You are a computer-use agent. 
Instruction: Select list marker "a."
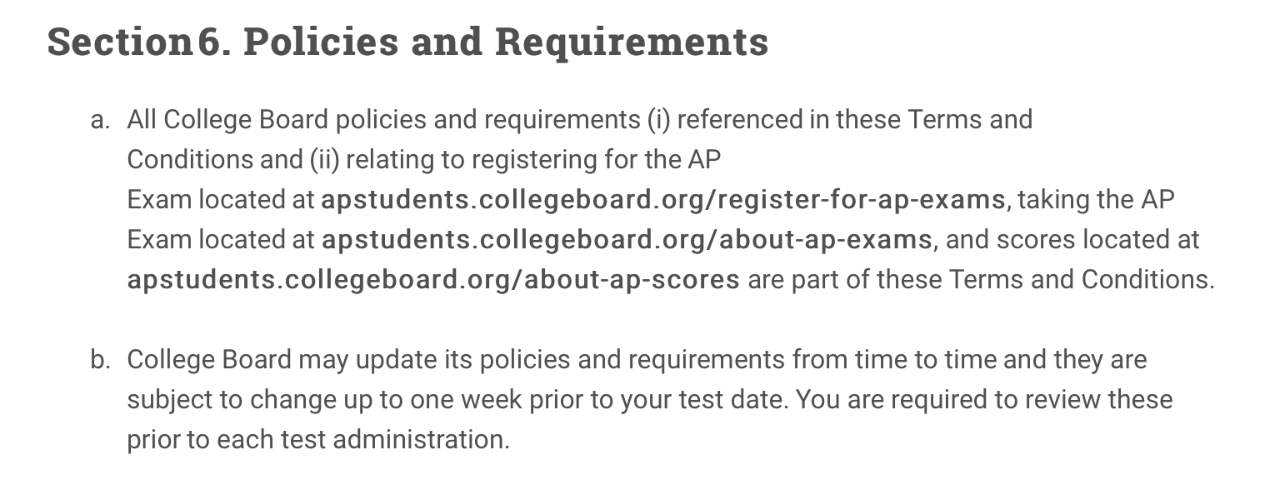tap(99, 121)
